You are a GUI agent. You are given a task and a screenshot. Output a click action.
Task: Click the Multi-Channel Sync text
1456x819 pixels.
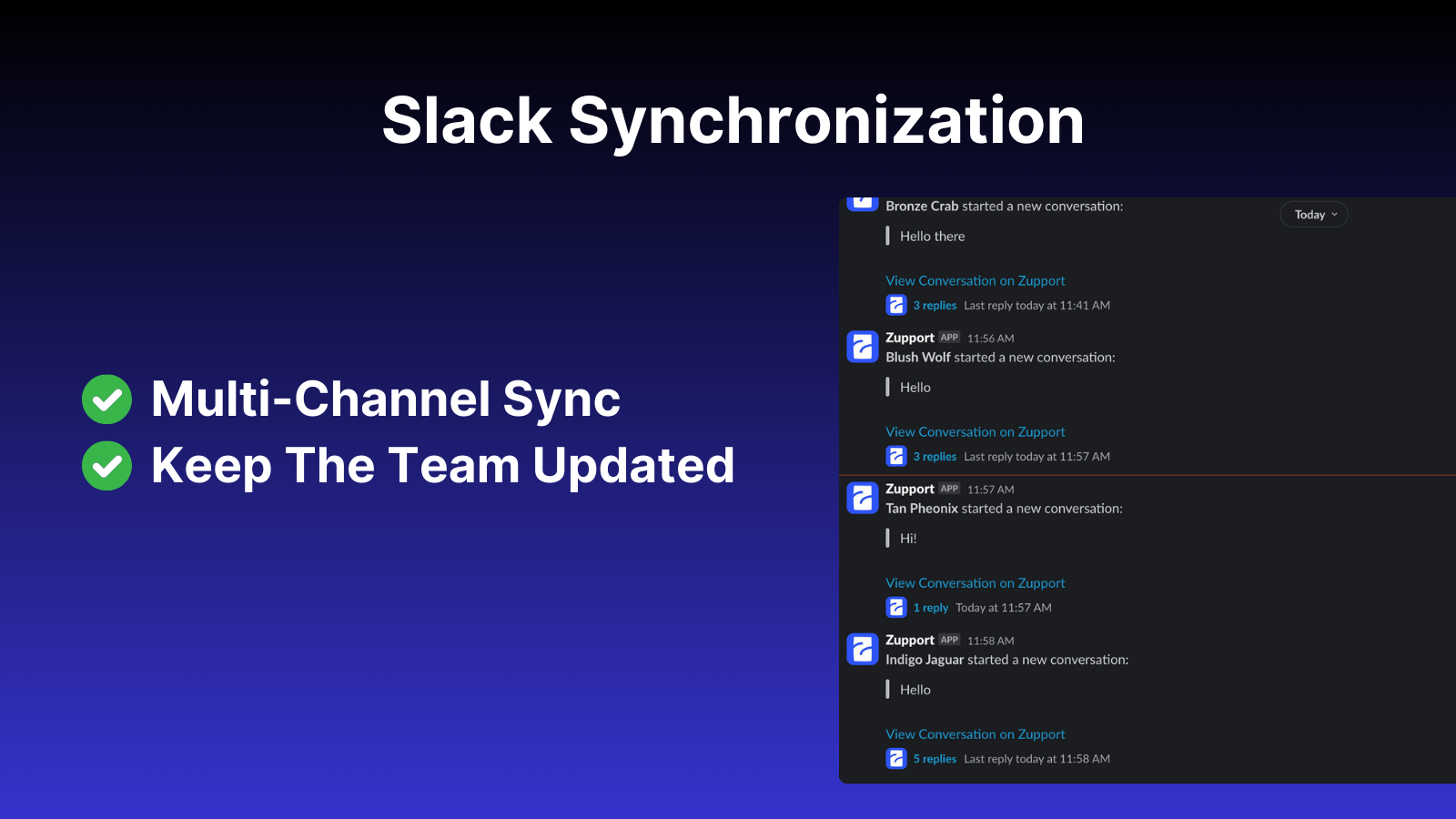(386, 399)
